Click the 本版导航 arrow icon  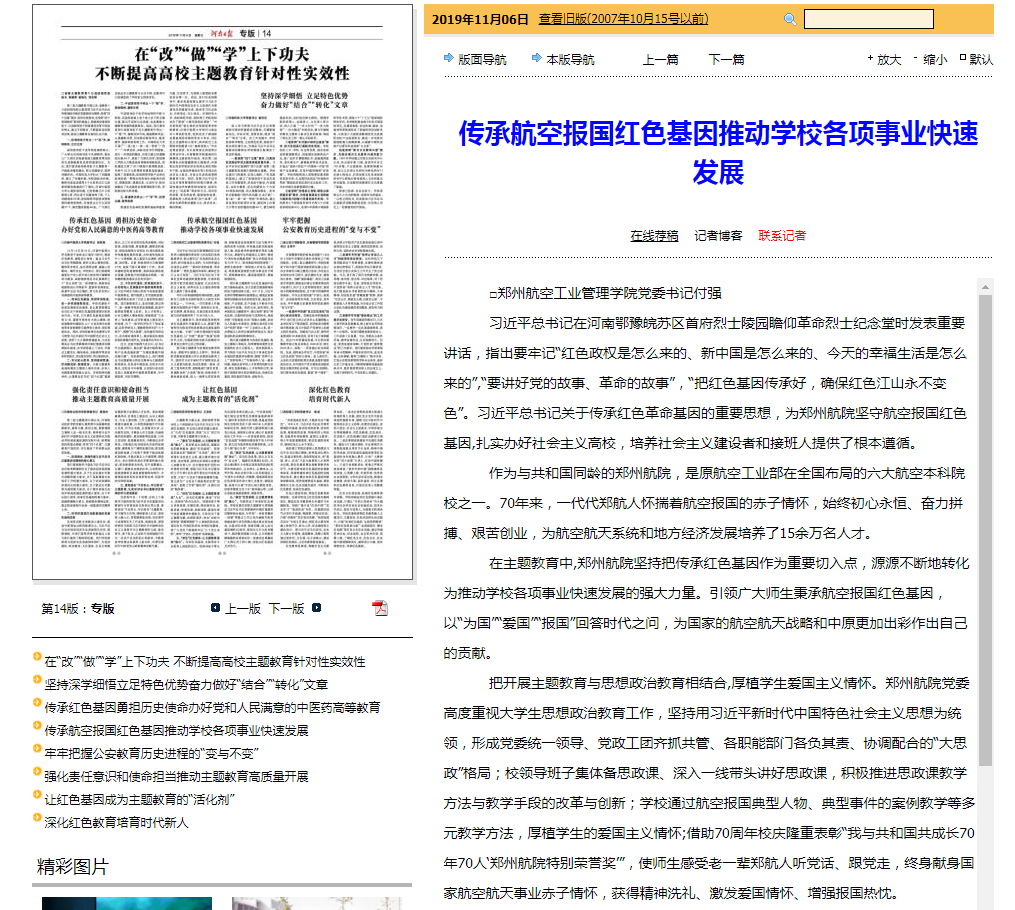537,58
